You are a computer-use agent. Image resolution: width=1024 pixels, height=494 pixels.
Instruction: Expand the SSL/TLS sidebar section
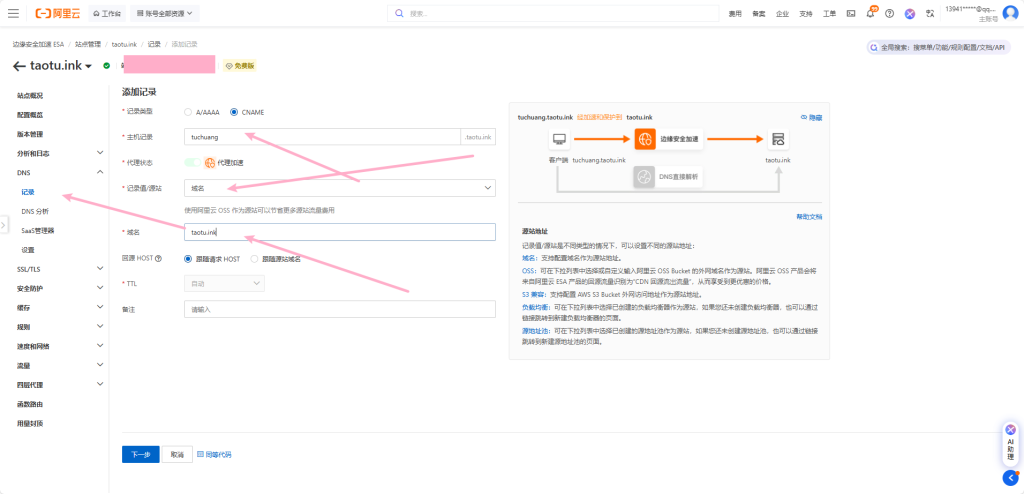click(x=58, y=269)
